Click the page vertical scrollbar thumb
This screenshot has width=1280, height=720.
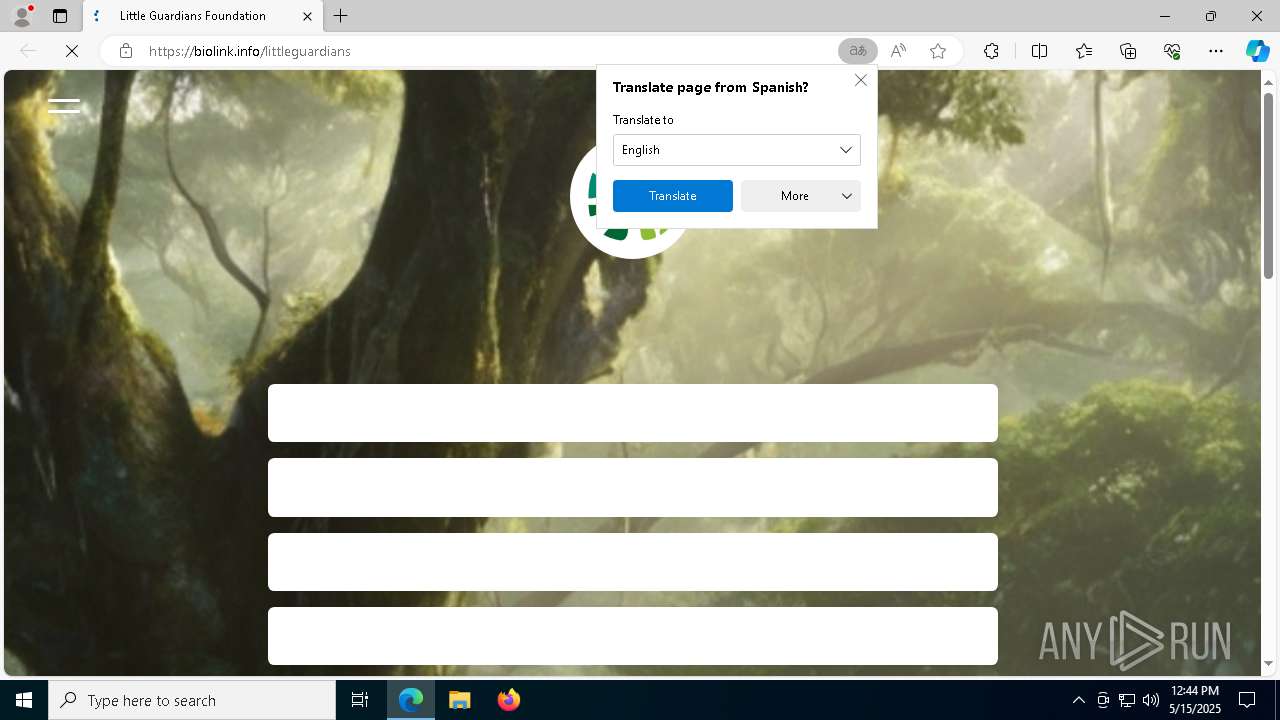(1269, 185)
